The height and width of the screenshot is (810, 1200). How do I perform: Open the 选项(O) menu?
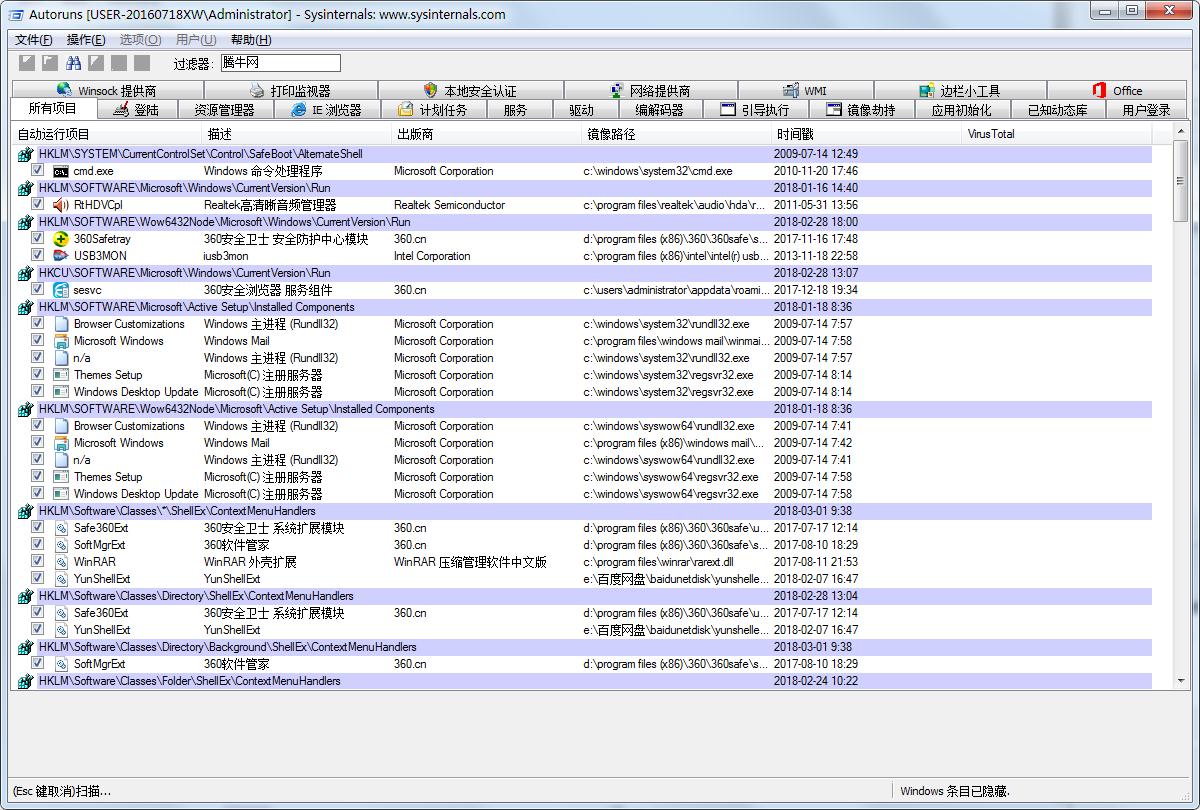[x=140, y=40]
